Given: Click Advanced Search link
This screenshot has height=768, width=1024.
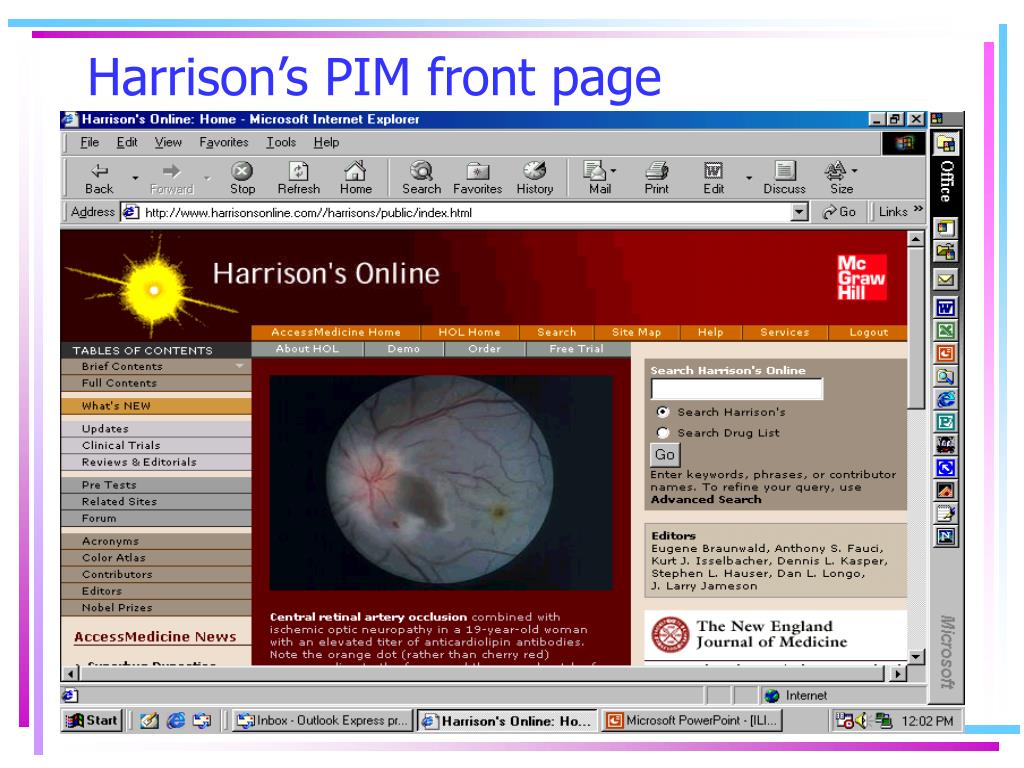Looking at the screenshot, I should tap(706, 500).
